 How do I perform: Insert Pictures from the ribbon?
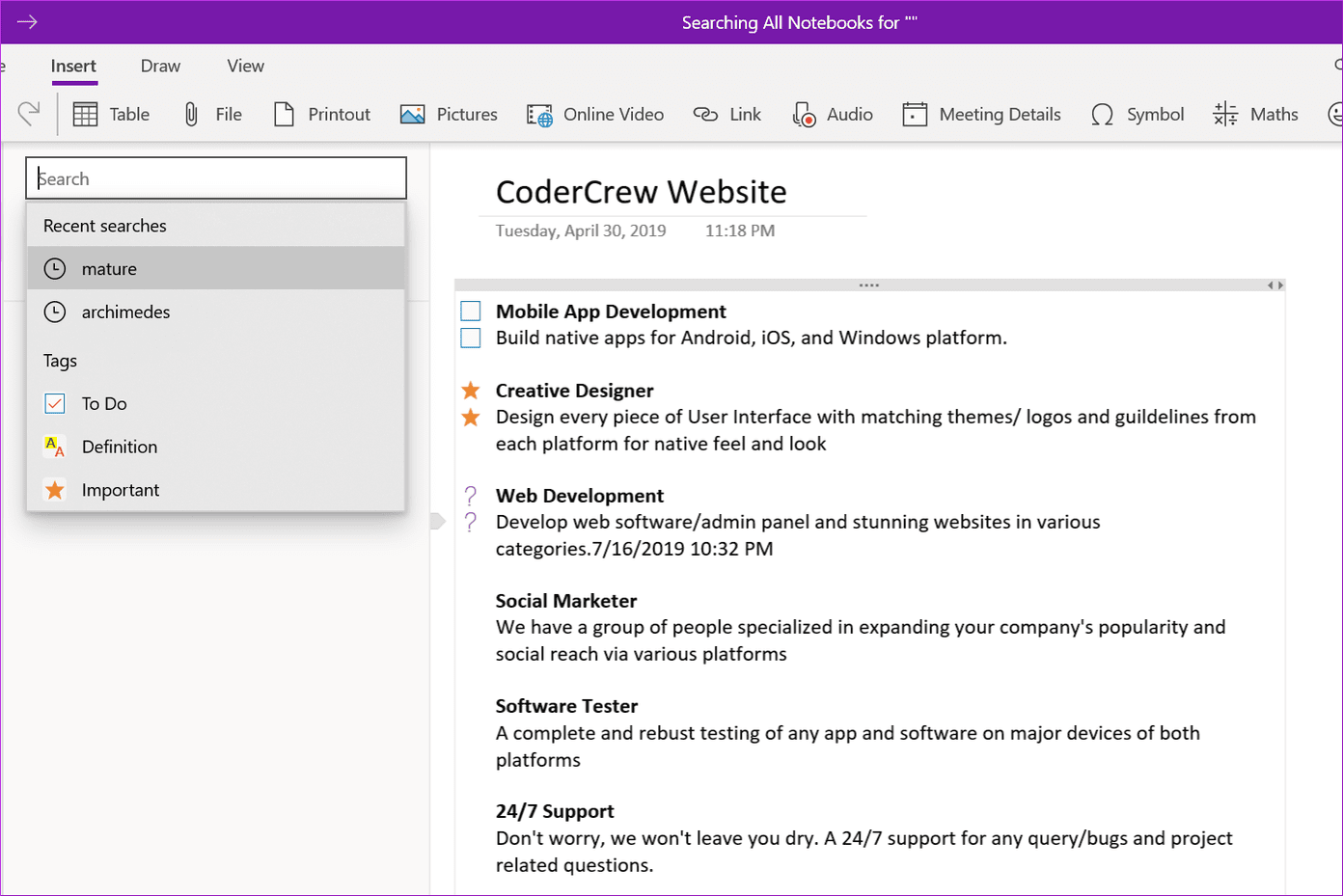pos(449,114)
